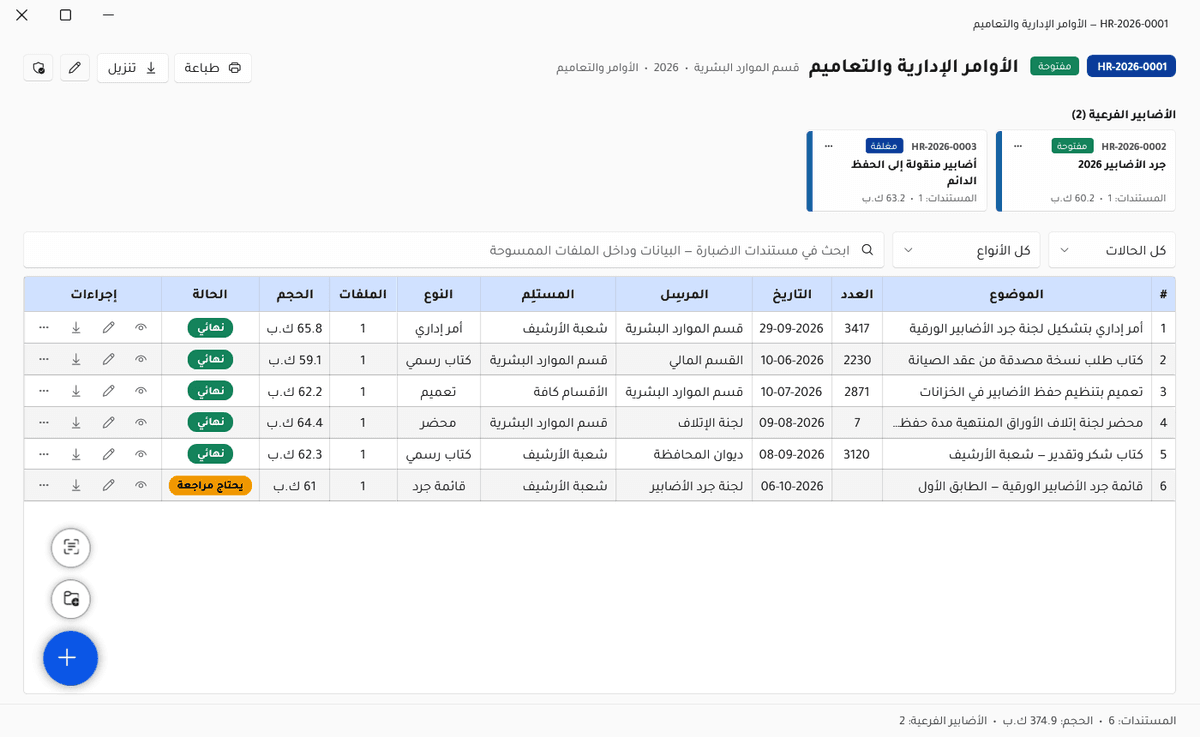1200x737 pixels.
Task: Sort by the الحالة column header
Action: point(210,294)
